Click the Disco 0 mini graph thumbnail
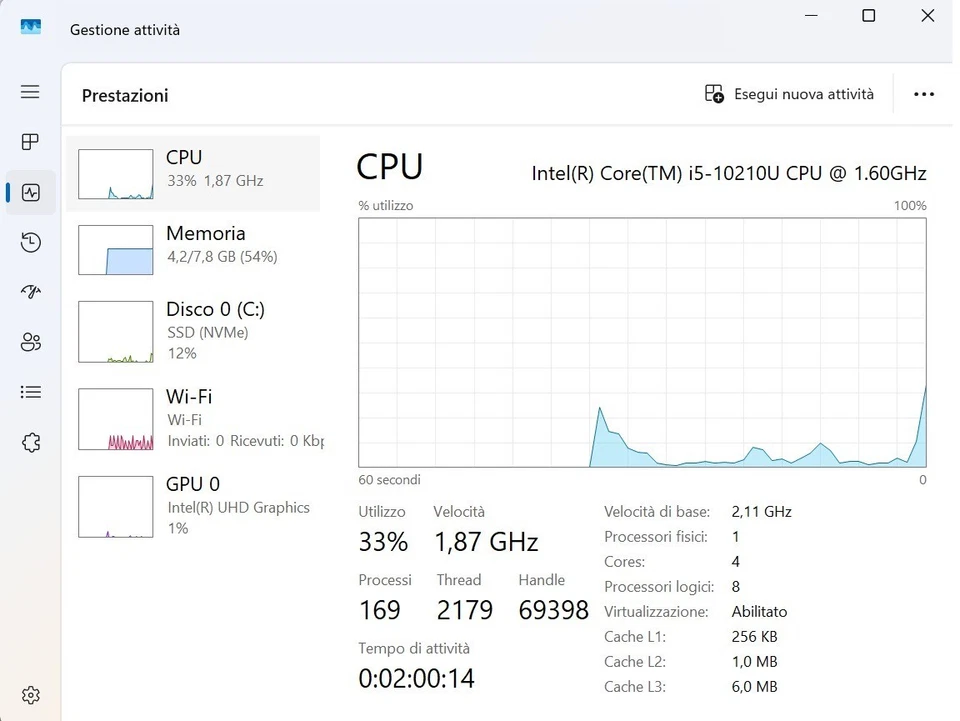Screen dimensions: 960x721 [116, 332]
